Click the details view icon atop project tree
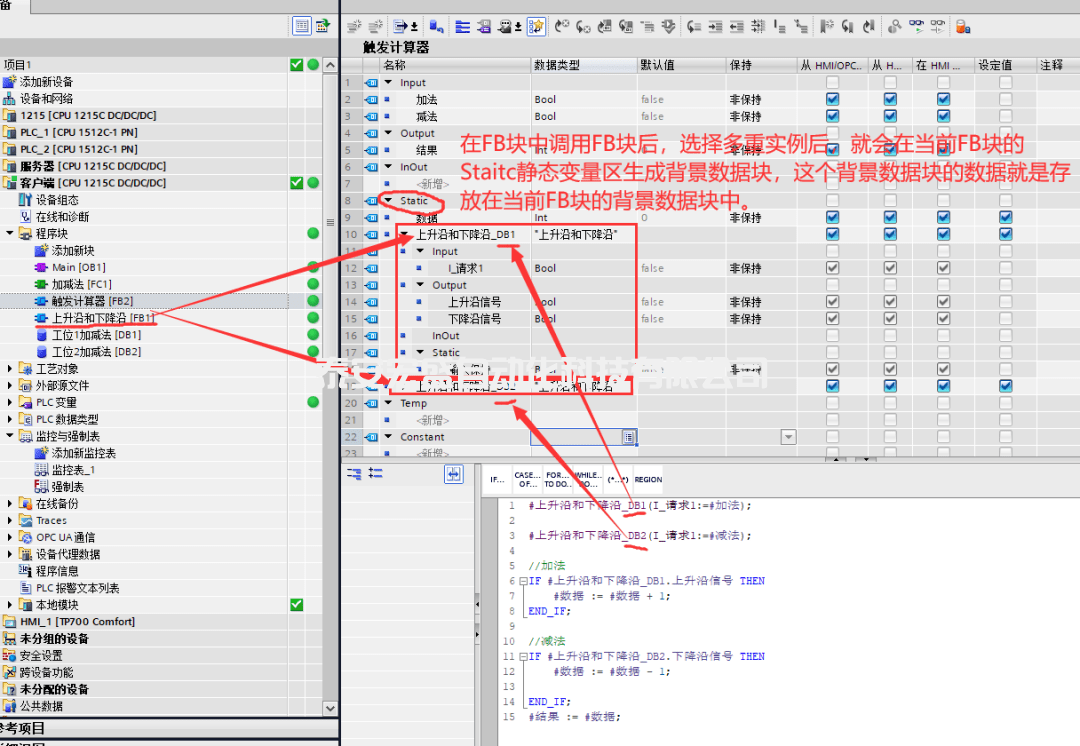The image size is (1080, 746). [x=302, y=26]
